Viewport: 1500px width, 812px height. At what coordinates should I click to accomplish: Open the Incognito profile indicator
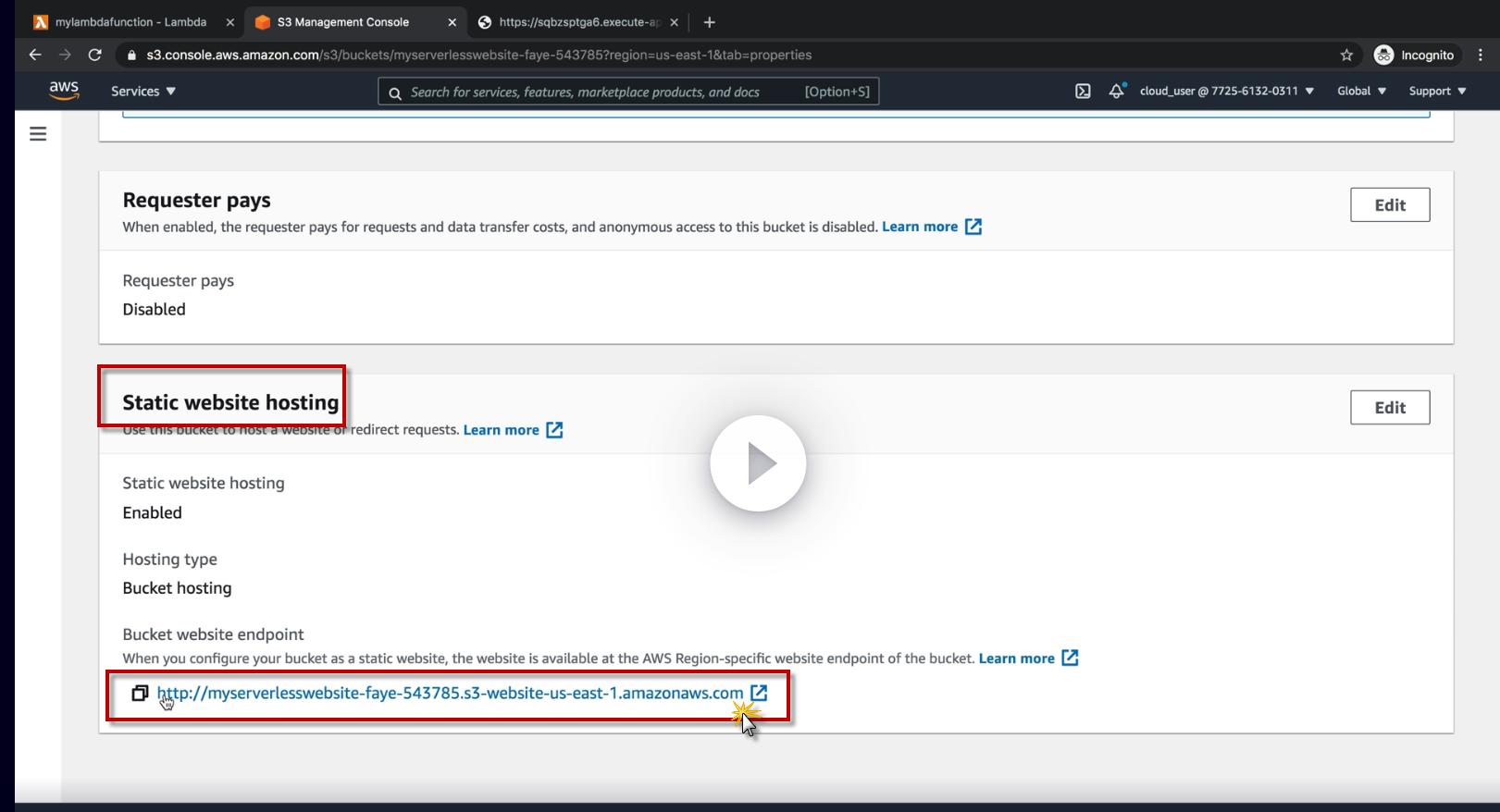[1414, 55]
